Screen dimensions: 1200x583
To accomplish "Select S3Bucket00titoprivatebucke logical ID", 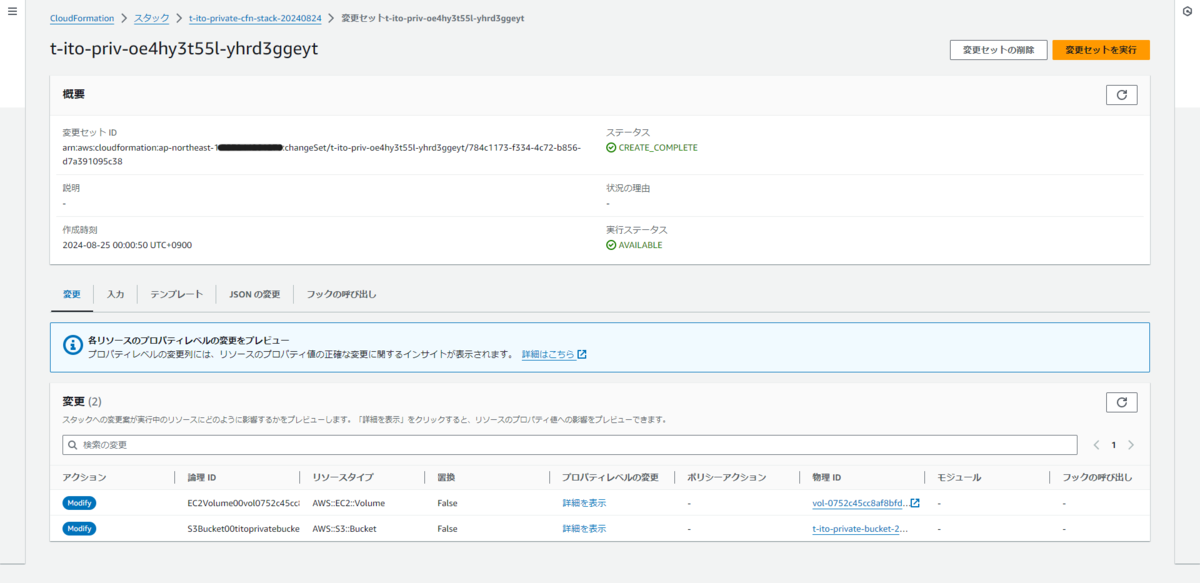I will coord(243,529).
